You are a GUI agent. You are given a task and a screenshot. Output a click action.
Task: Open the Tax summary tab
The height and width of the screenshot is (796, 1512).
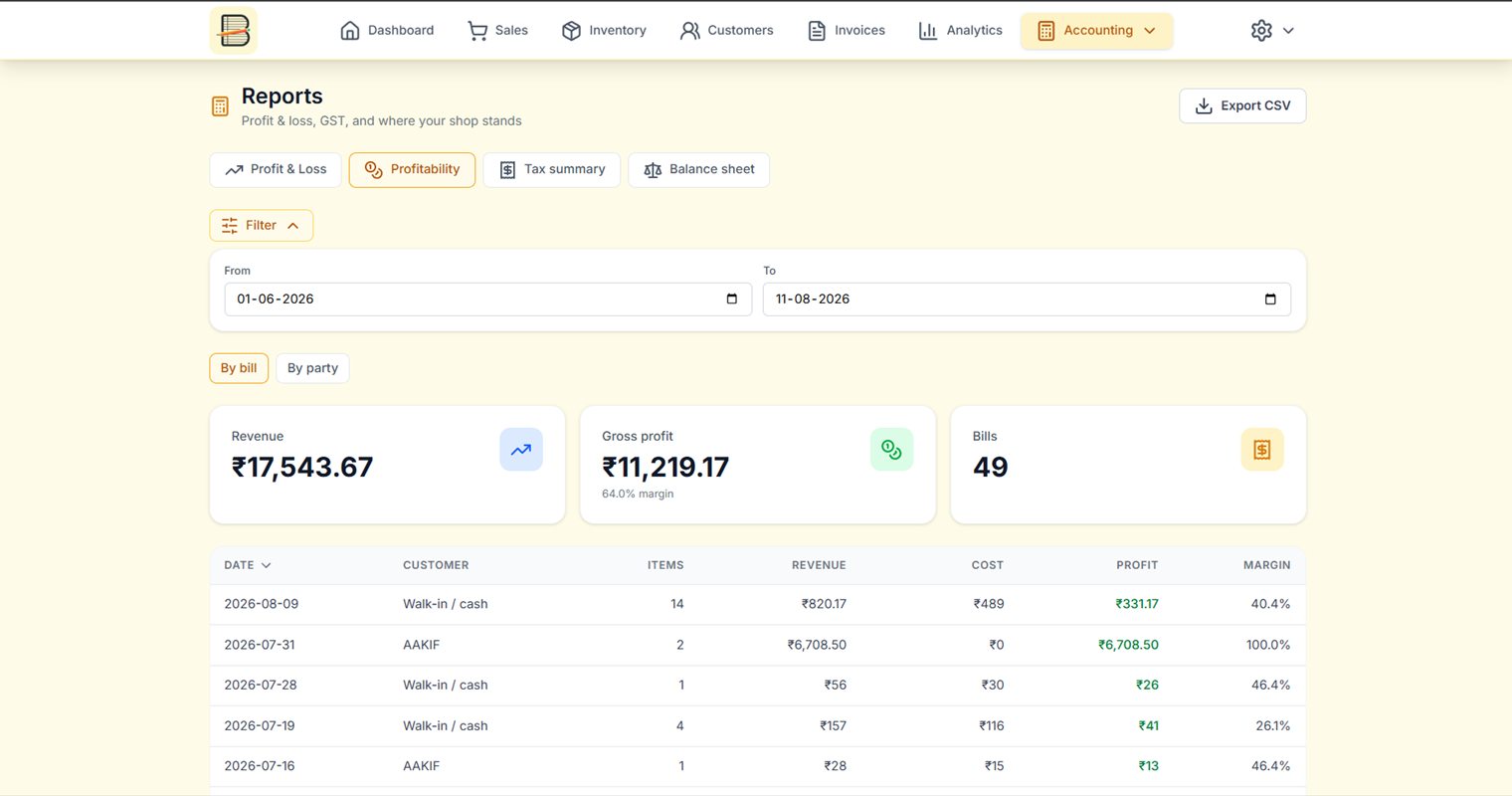click(551, 170)
